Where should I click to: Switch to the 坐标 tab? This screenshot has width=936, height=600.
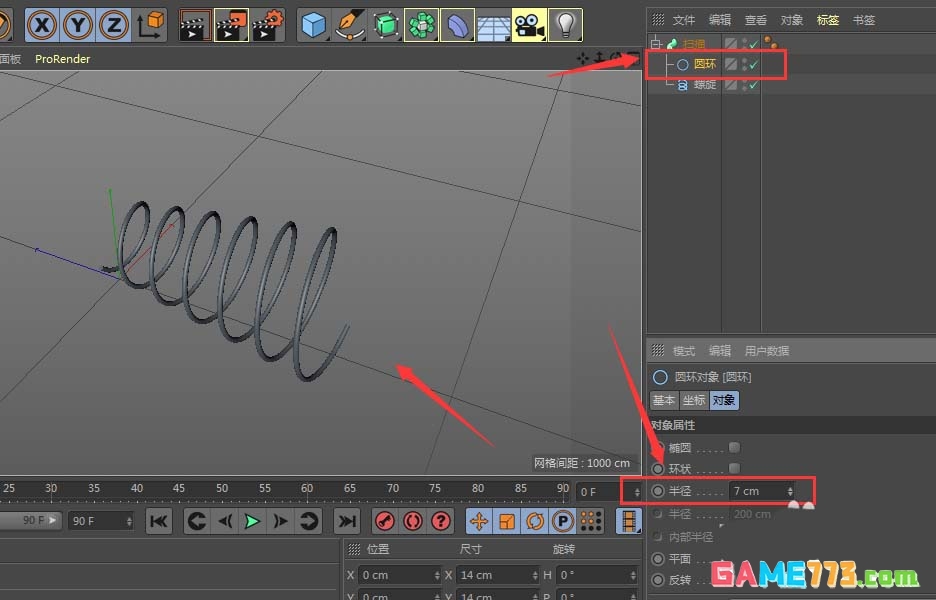click(692, 399)
